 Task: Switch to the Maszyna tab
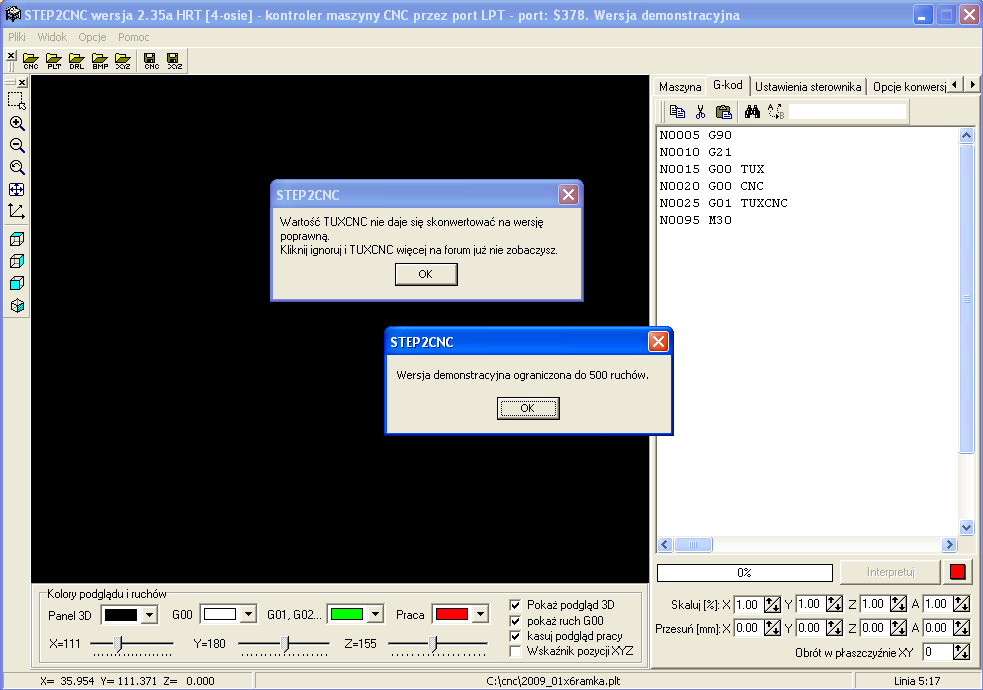point(680,86)
